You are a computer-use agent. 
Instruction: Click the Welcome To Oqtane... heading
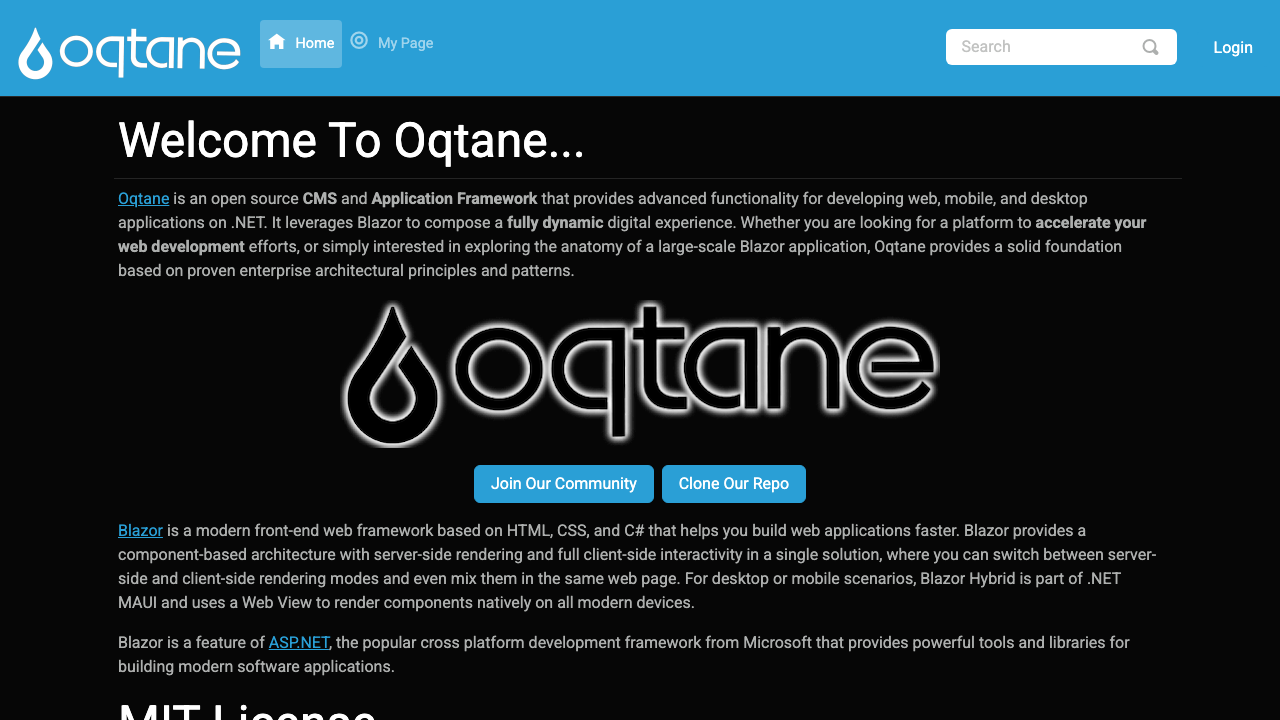pos(351,140)
